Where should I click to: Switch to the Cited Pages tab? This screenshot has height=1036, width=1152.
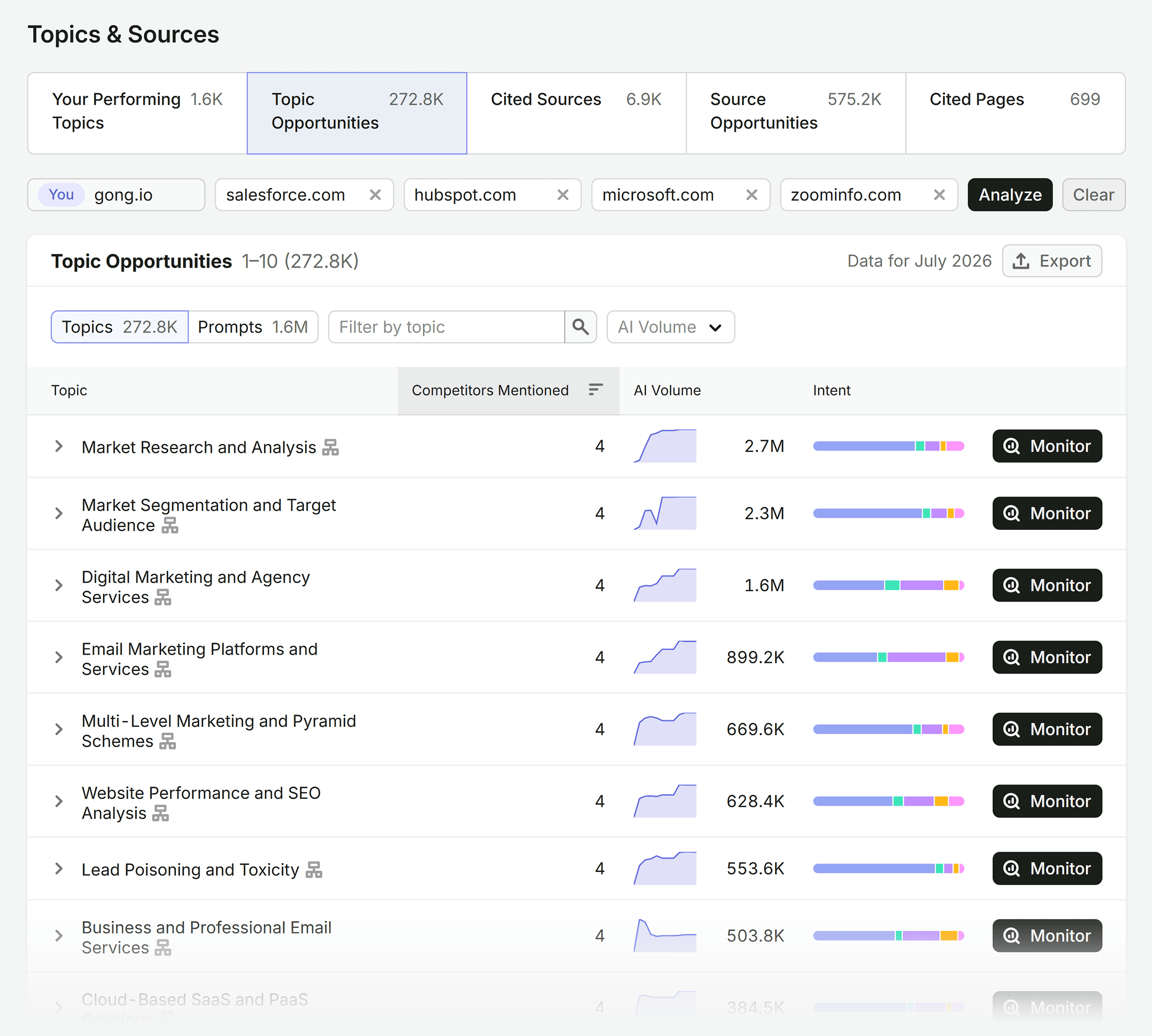(x=1015, y=113)
